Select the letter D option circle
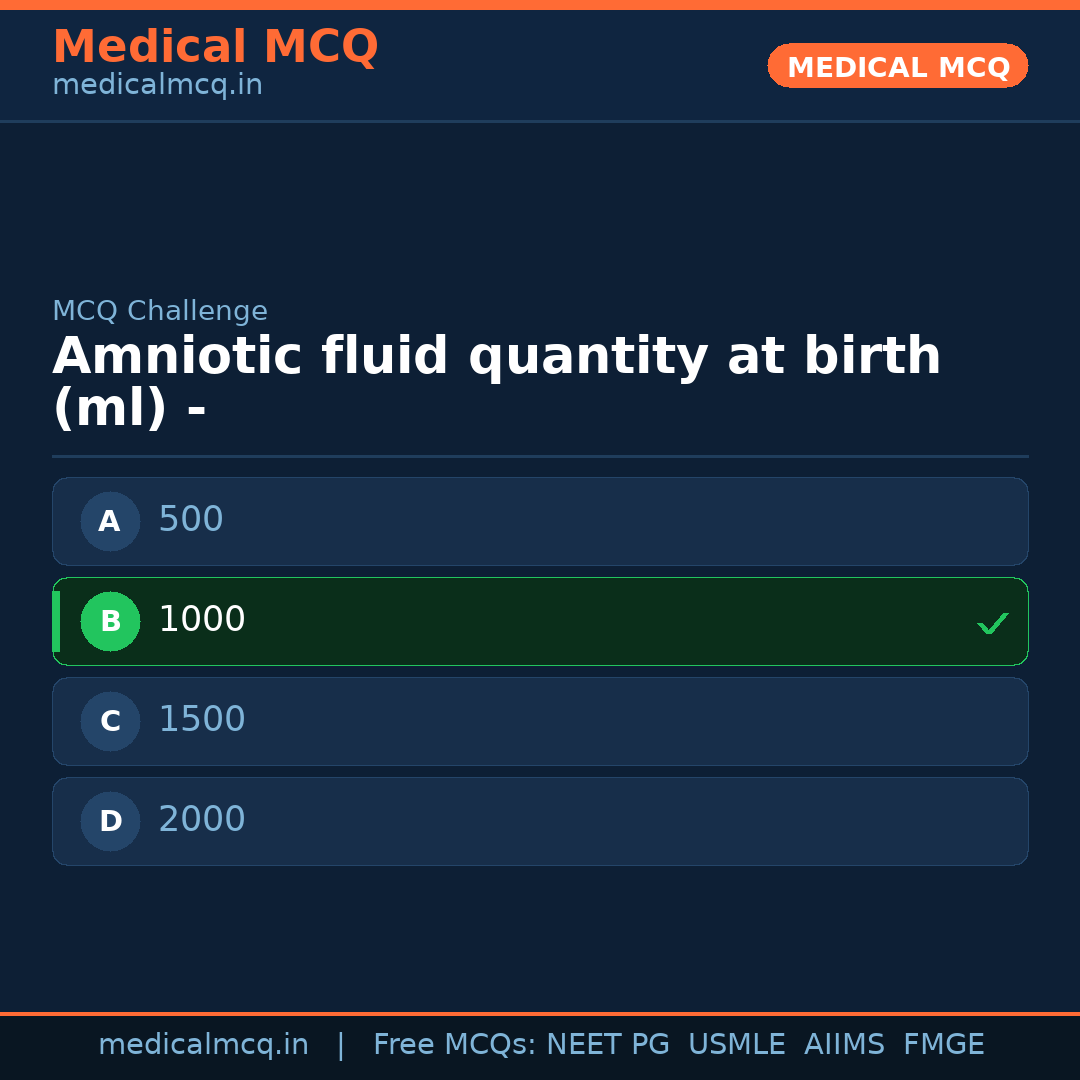Image resolution: width=1080 pixels, height=1080 pixels. (x=110, y=821)
